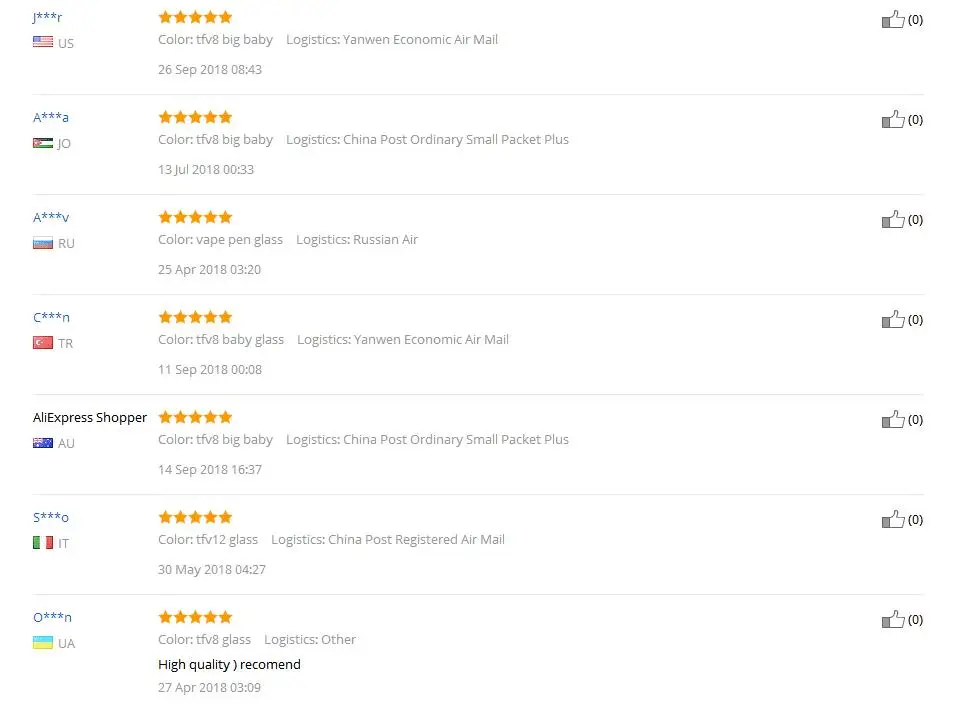954x707 pixels.
Task: Mark O***n's review as helpful
Action: [x=893, y=619]
